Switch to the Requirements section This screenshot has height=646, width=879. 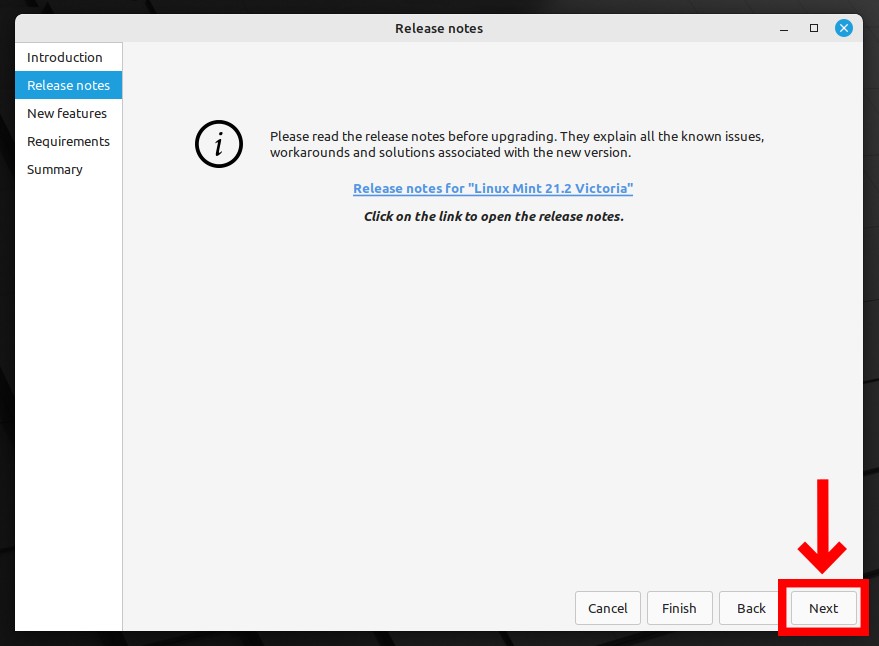[68, 141]
